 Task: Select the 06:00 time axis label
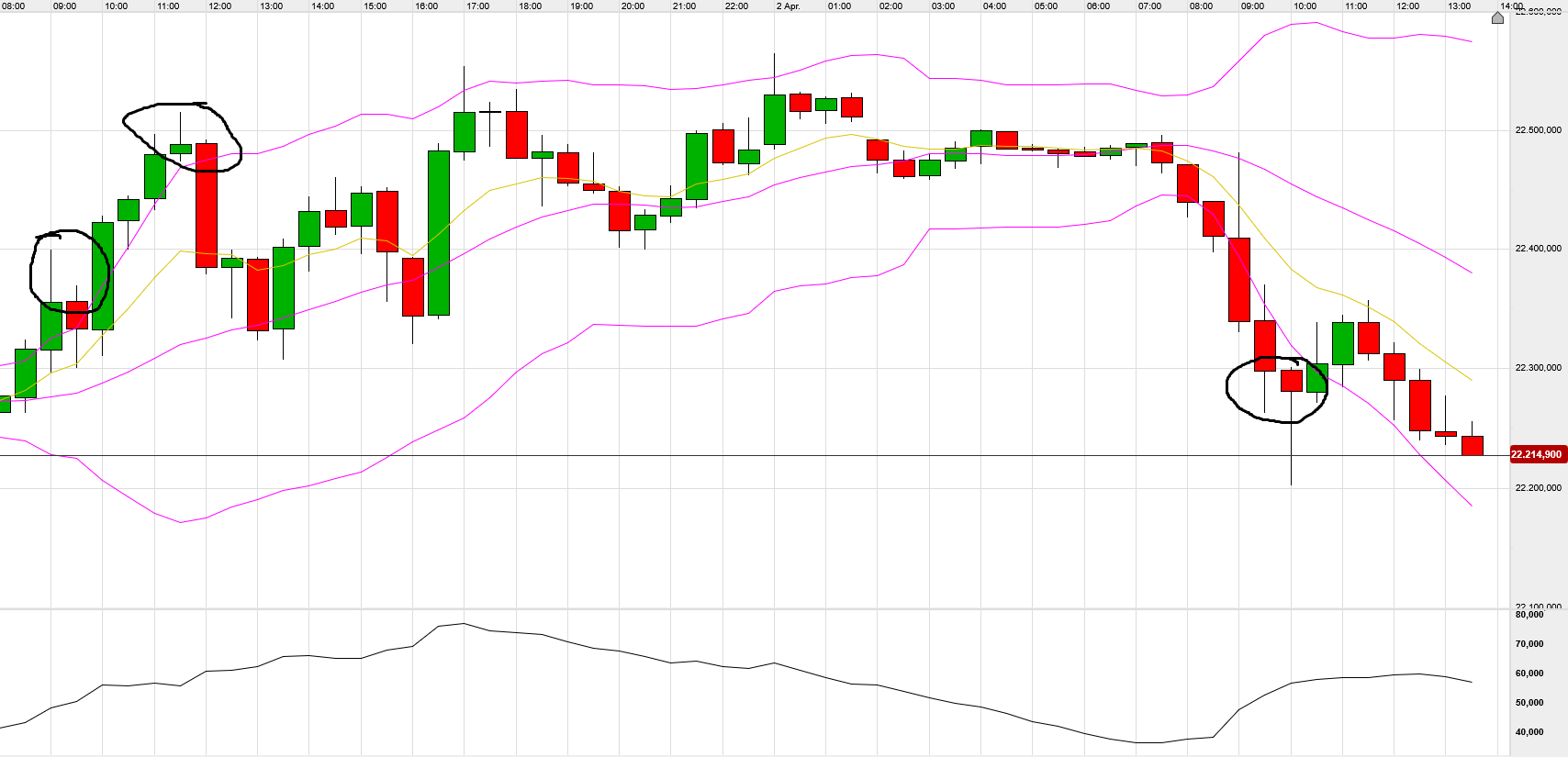1098,6
